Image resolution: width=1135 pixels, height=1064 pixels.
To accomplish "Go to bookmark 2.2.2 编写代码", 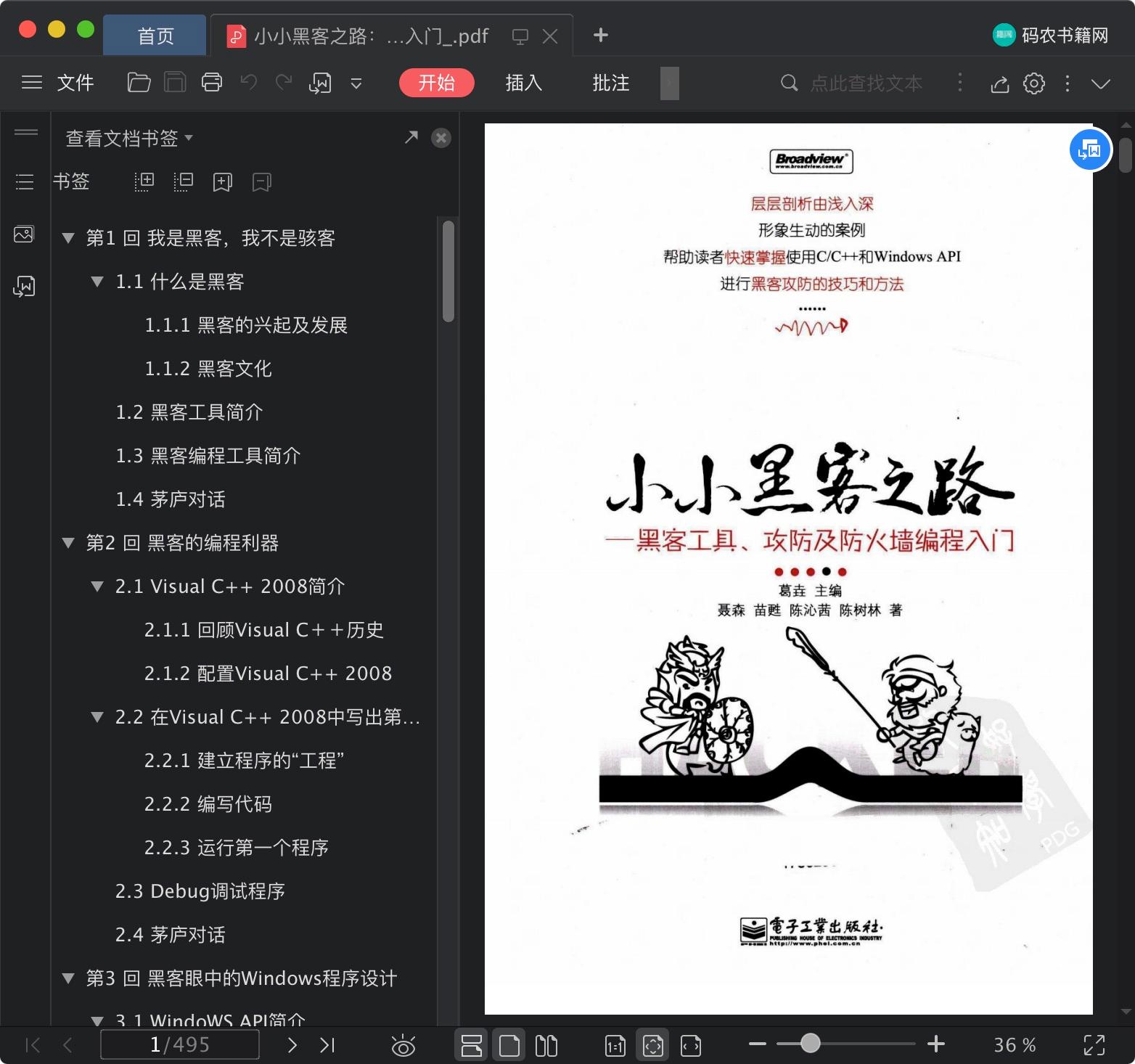I will tap(208, 804).
